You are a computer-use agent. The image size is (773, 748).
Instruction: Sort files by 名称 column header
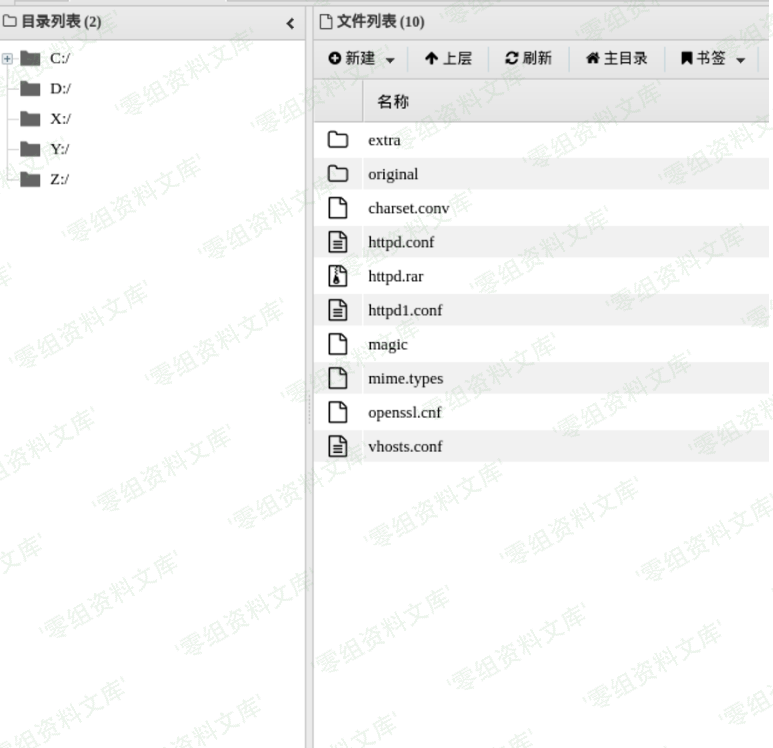click(392, 101)
